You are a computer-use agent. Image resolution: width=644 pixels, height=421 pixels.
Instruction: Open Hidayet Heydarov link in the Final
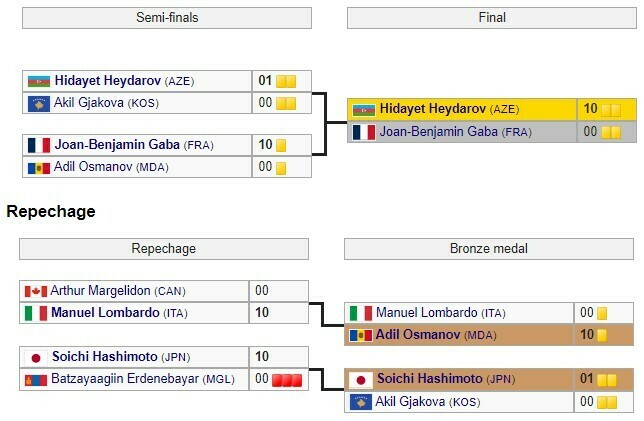tap(434, 109)
